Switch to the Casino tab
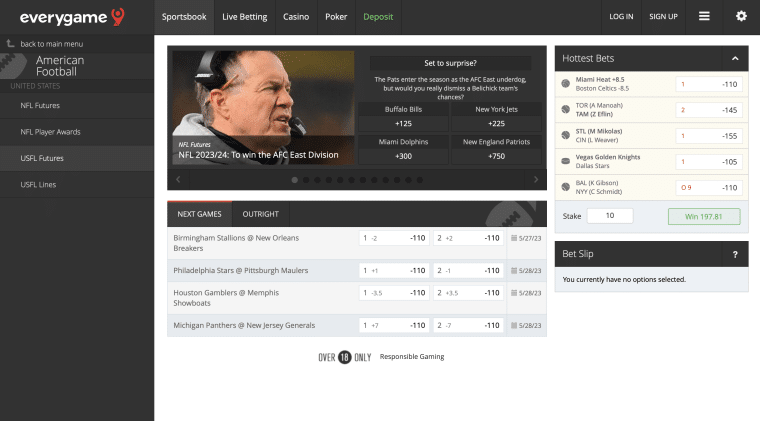The image size is (760, 421). pos(296,17)
